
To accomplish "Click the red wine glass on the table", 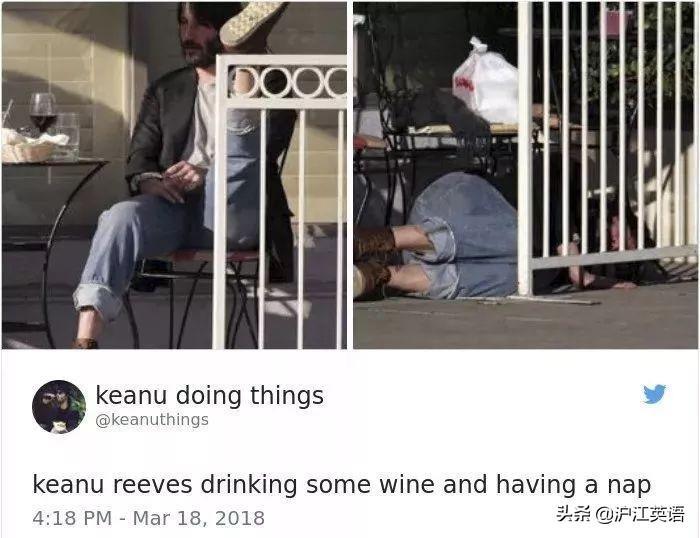I will point(43,113).
